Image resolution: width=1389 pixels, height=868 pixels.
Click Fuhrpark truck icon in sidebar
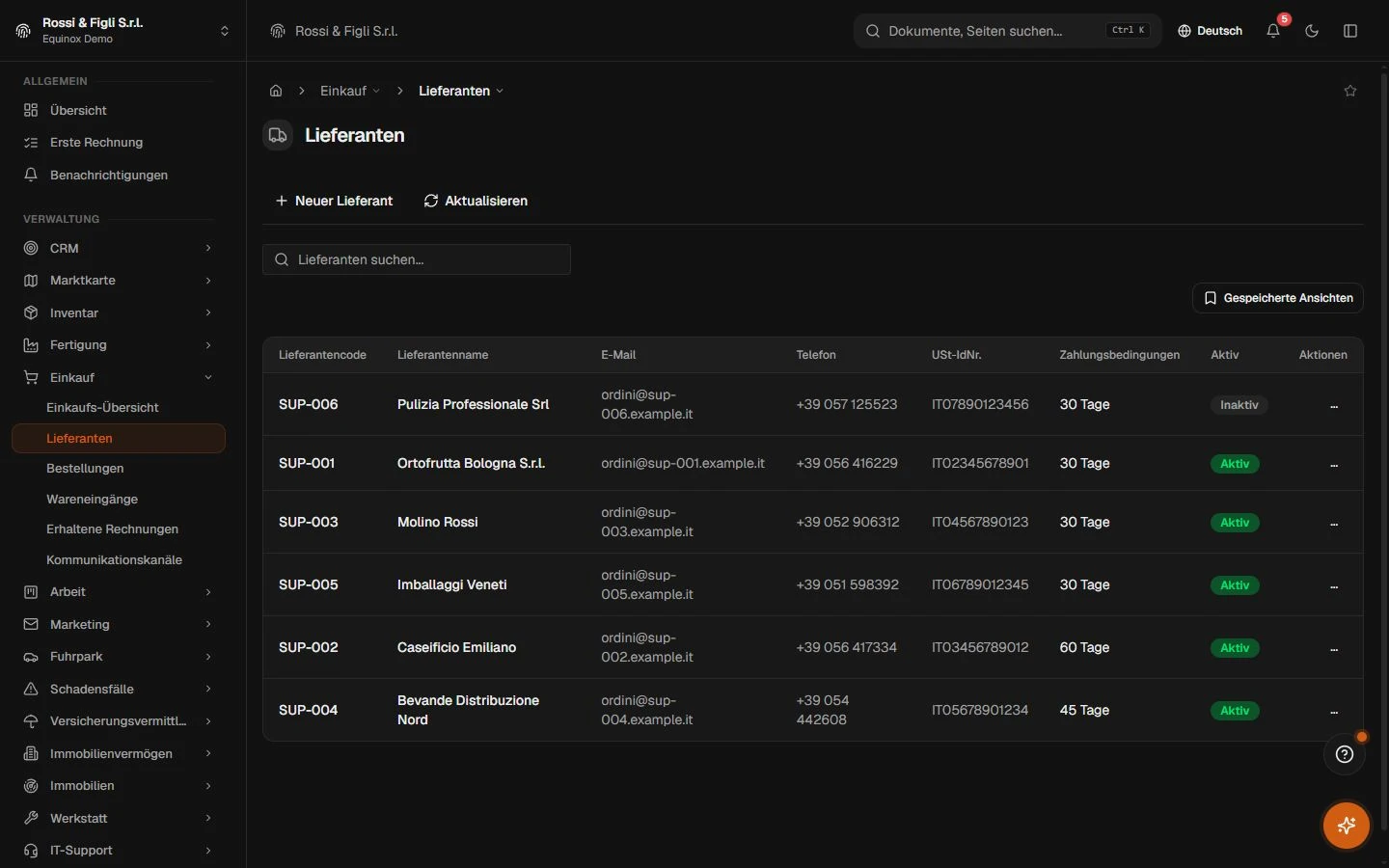pos(31,657)
